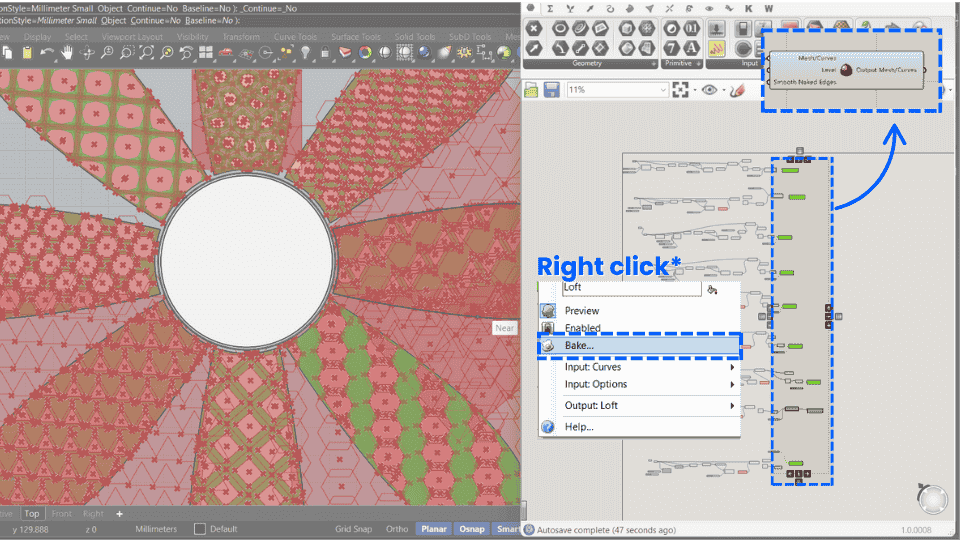
Task: Open the 11% zoom level dropdown
Action: [662, 90]
